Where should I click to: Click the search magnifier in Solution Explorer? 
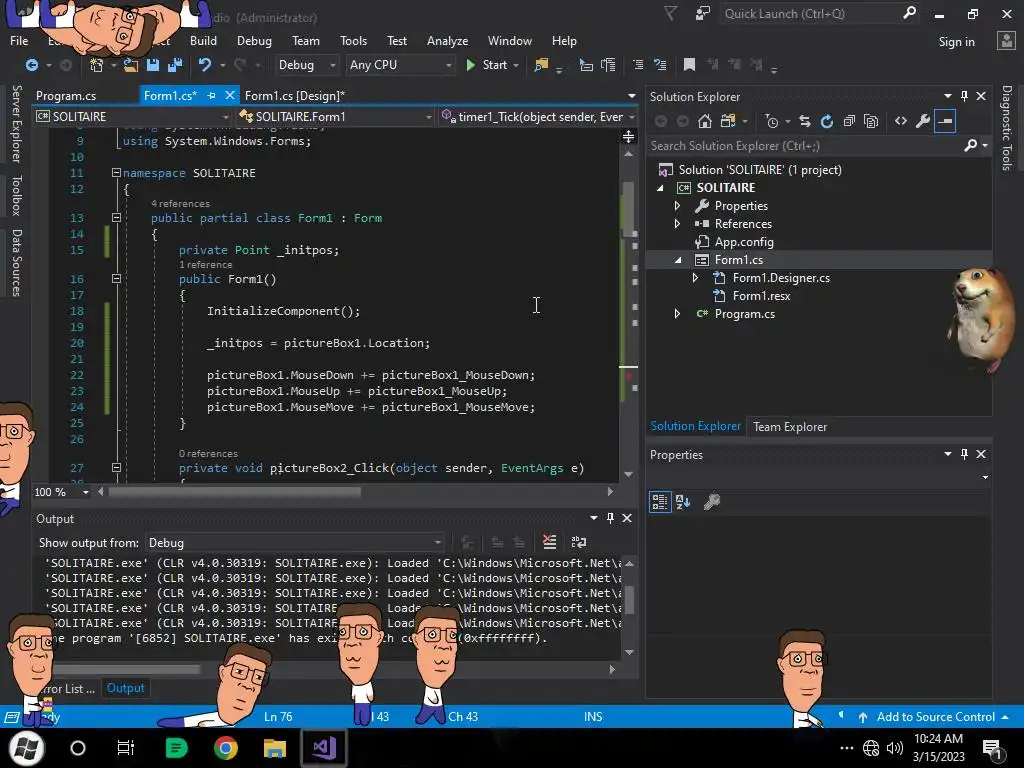coord(970,145)
